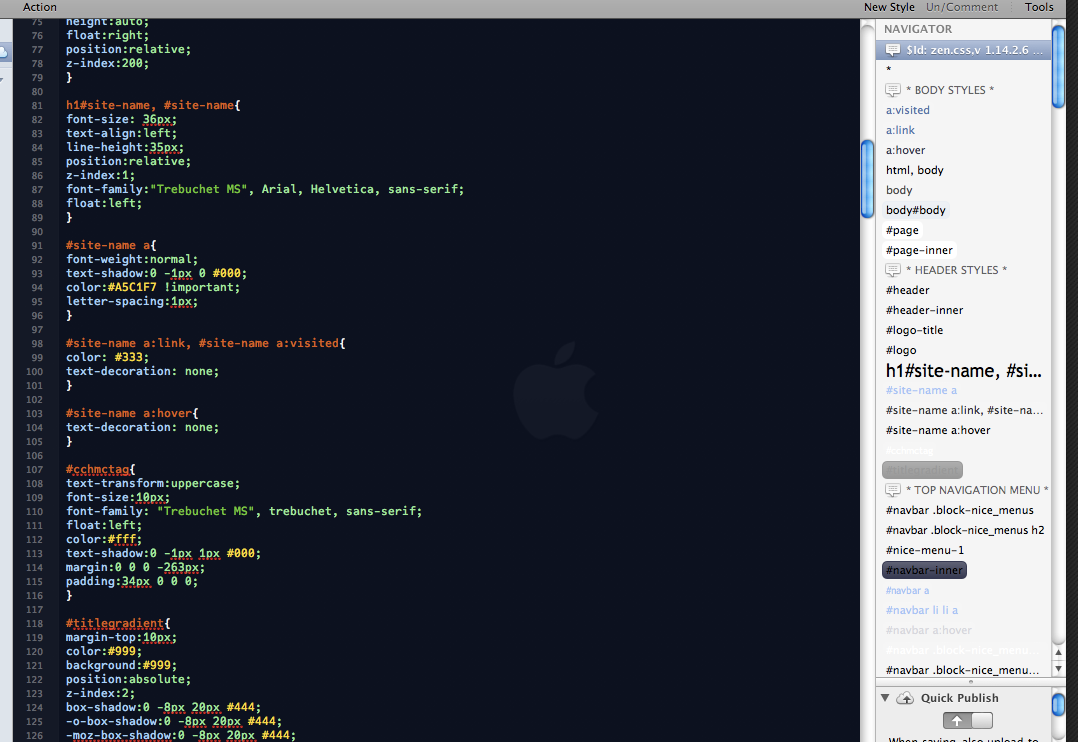Click the comment icon beside BODY STYLES
The height and width of the screenshot is (742, 1078).
pos(893,89)
